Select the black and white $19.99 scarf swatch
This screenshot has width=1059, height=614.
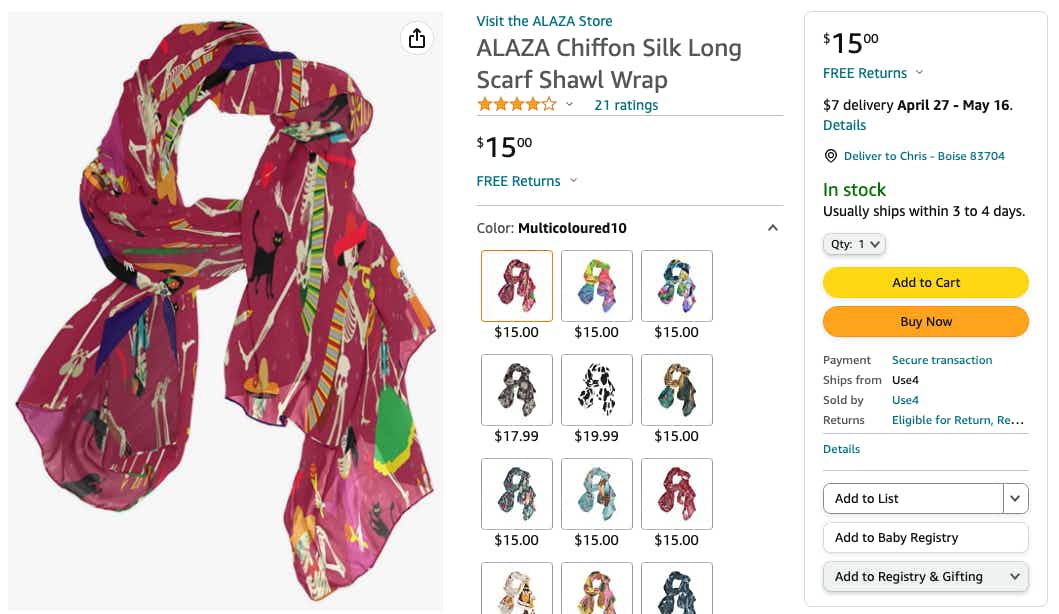pos(597,390)
